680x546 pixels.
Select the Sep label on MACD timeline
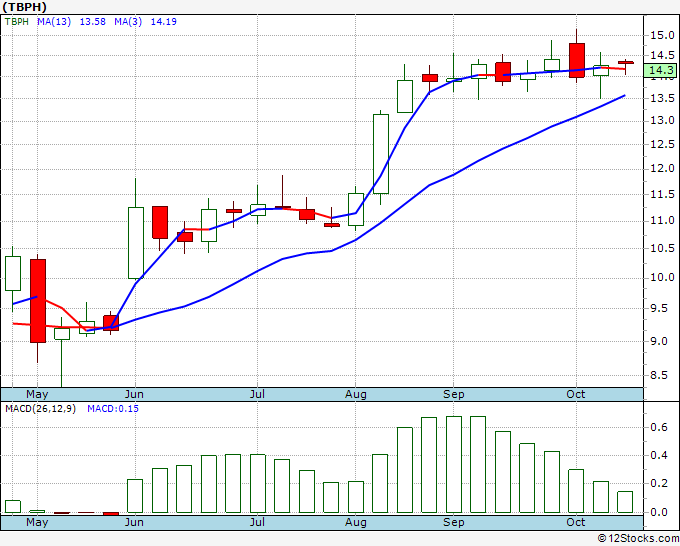point(454,522)
